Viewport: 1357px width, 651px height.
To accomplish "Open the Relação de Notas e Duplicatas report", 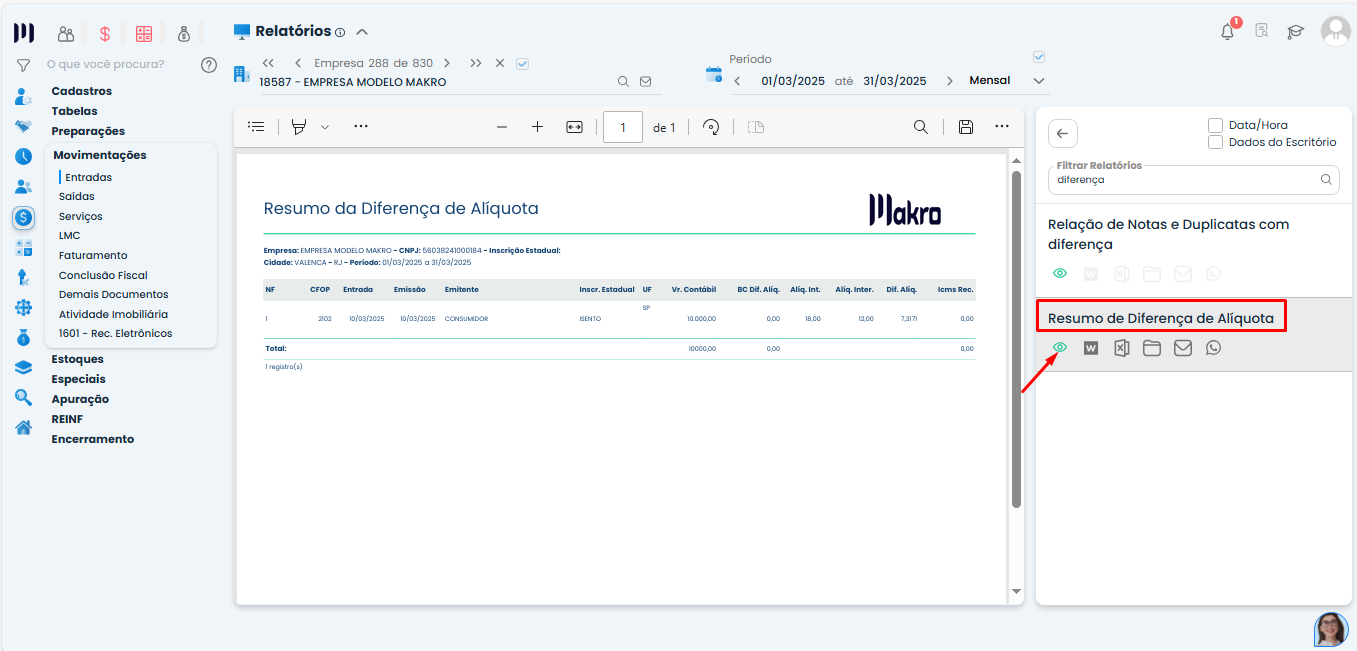I will 1168,234.
